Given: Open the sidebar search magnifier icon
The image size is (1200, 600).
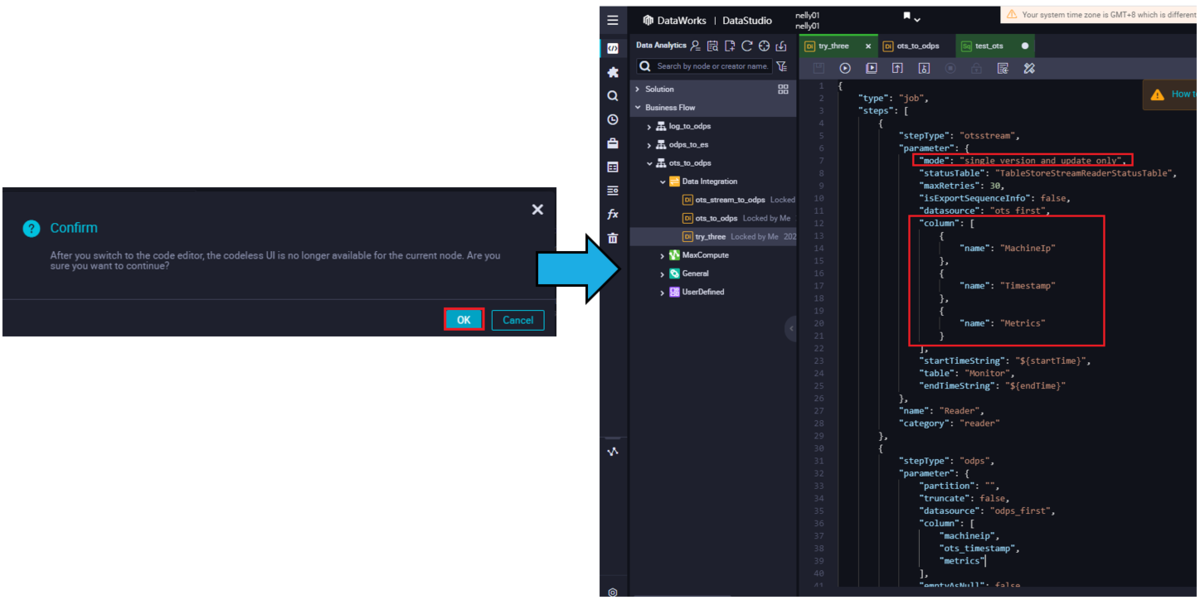Looking at the screenshot, I should pyautogui.click(x=613, y=96).
